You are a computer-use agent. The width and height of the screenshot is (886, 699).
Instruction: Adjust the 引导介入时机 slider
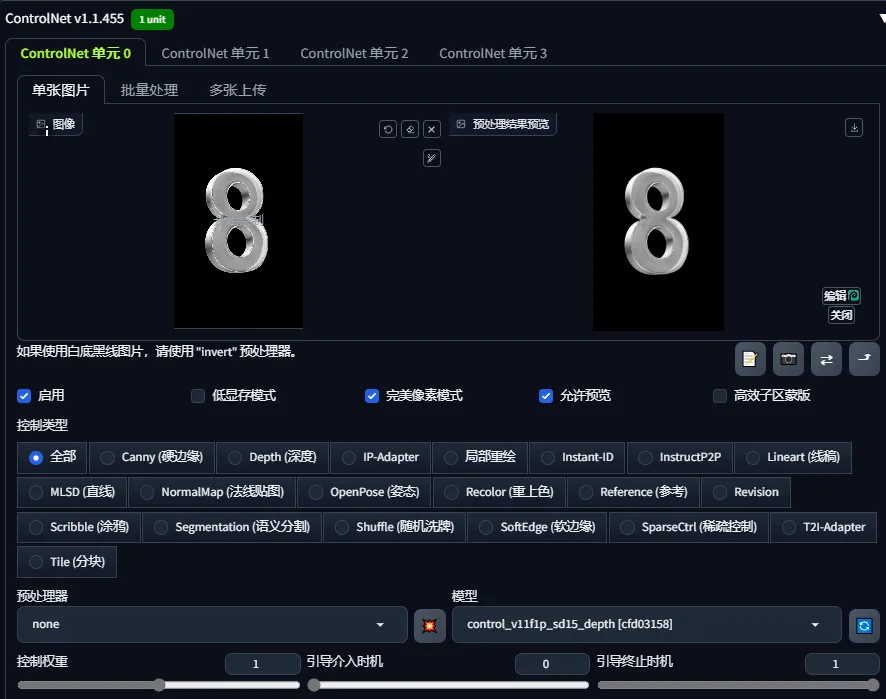point(449,685)
